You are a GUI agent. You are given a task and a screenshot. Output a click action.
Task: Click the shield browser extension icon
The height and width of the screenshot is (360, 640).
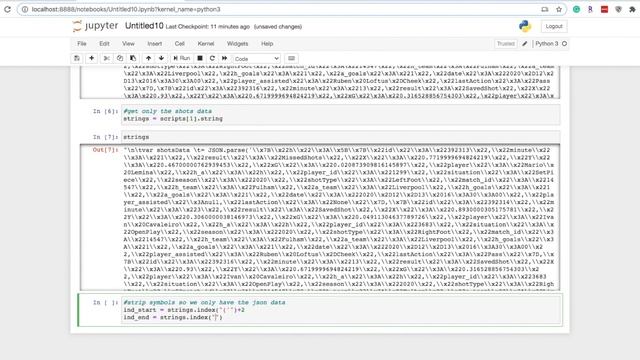pos(618,9)
